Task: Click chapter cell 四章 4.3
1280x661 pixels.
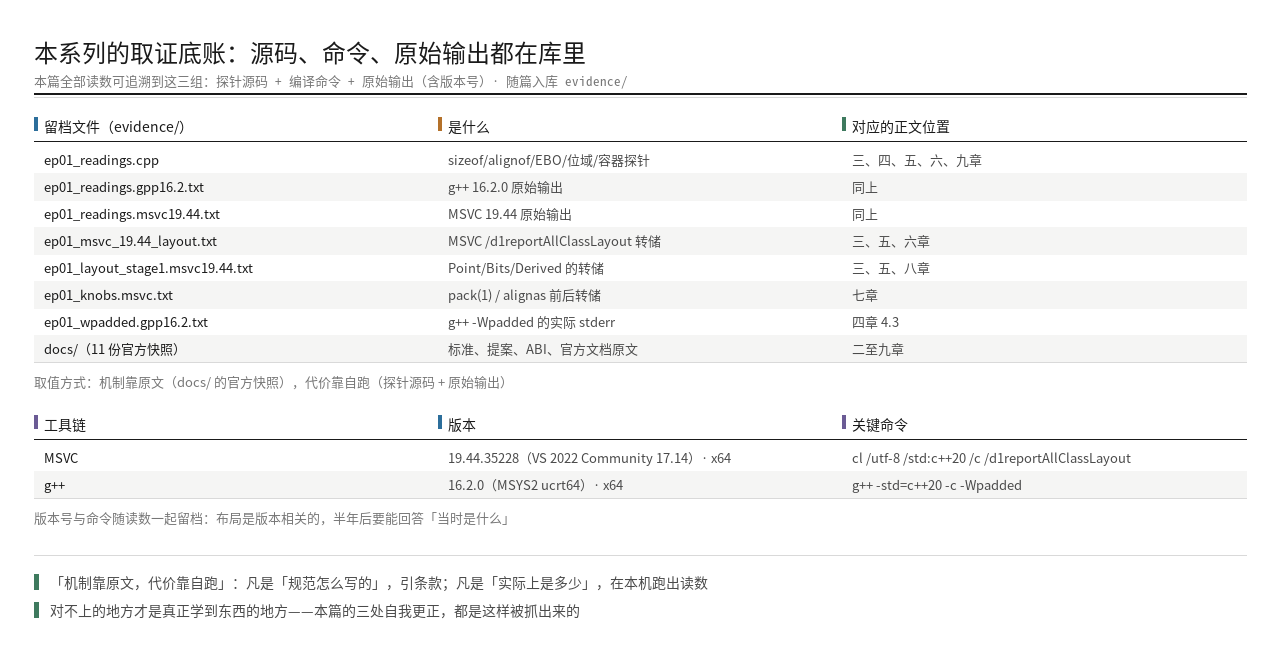Action: (x=875, y=322)
